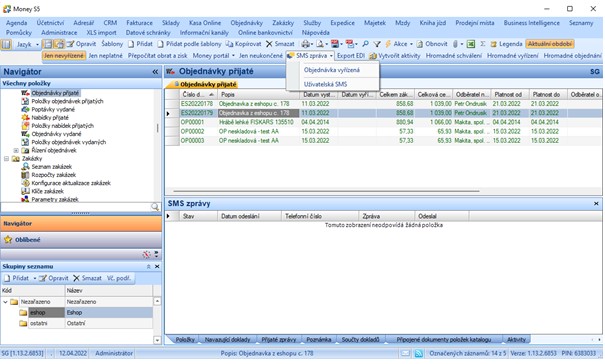This screenshot has height=364, width=605.
Task: Click the sigma sum icon
Action: 483,44
